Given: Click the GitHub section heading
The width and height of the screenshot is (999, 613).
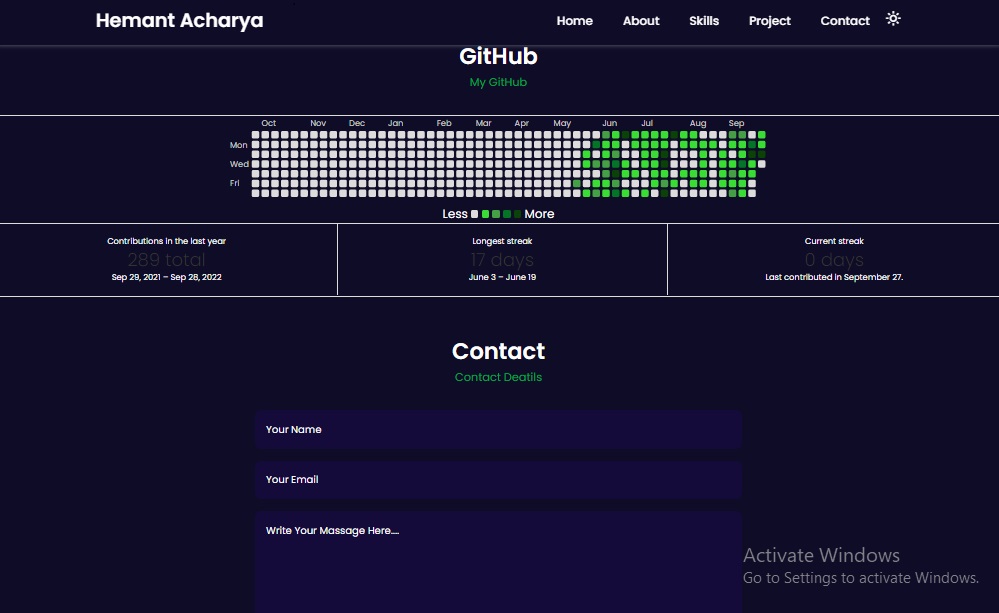Looking at the screenshot, I should click(498, 56).
